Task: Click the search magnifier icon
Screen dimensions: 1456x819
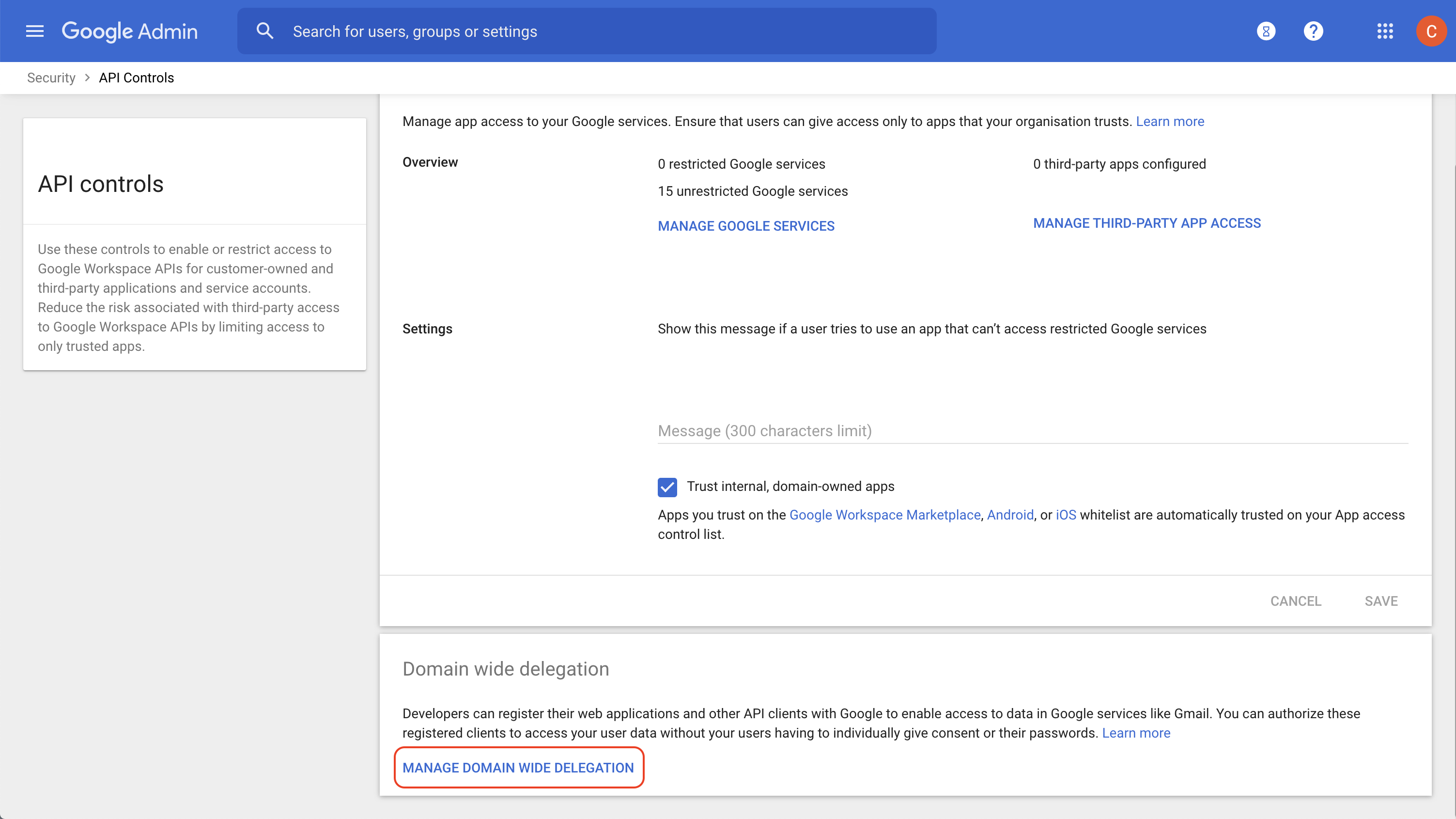Action: coord(264,31)
